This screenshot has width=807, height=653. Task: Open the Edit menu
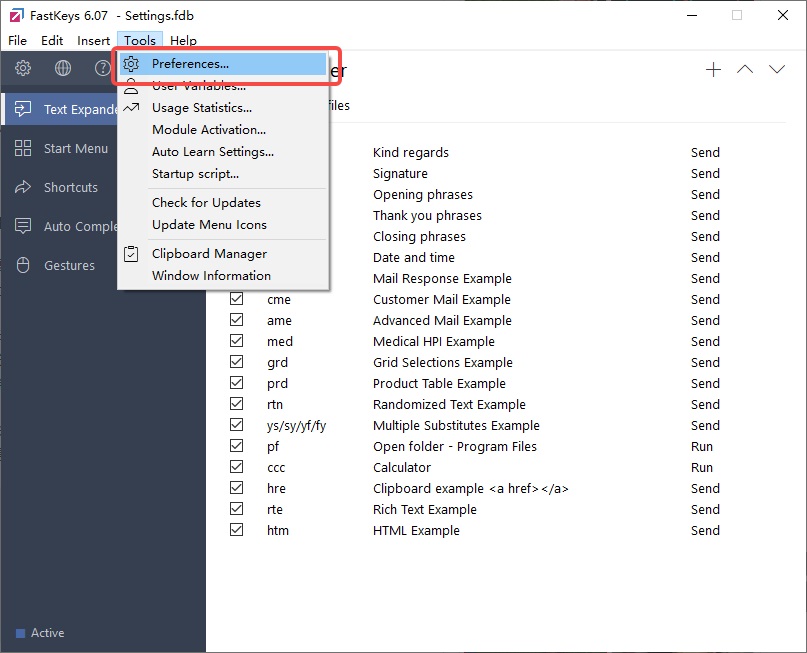pyautogui.click(x=52, y=41)
